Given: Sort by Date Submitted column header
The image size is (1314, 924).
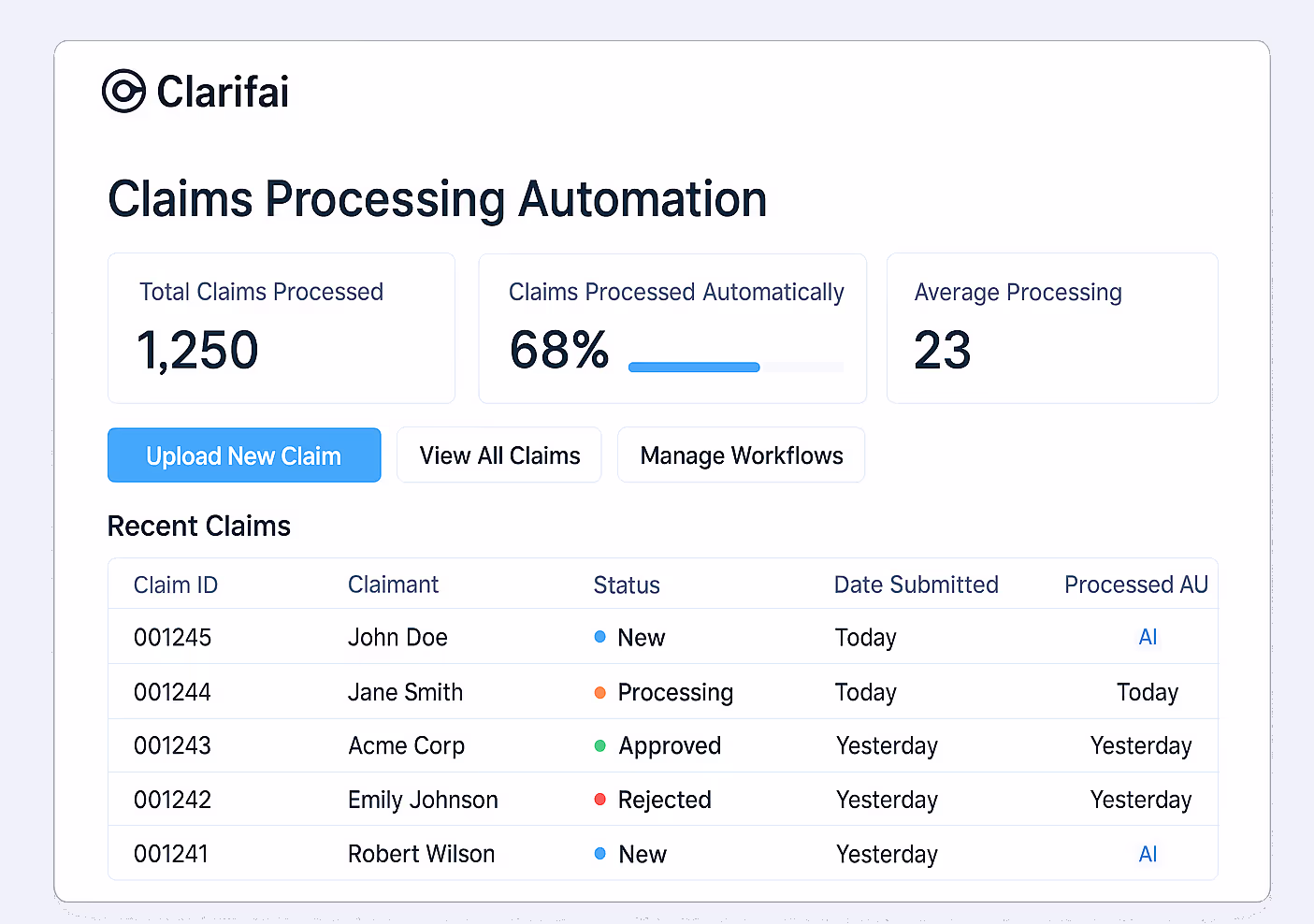Looking at the screenshot, I should (917, 585).
